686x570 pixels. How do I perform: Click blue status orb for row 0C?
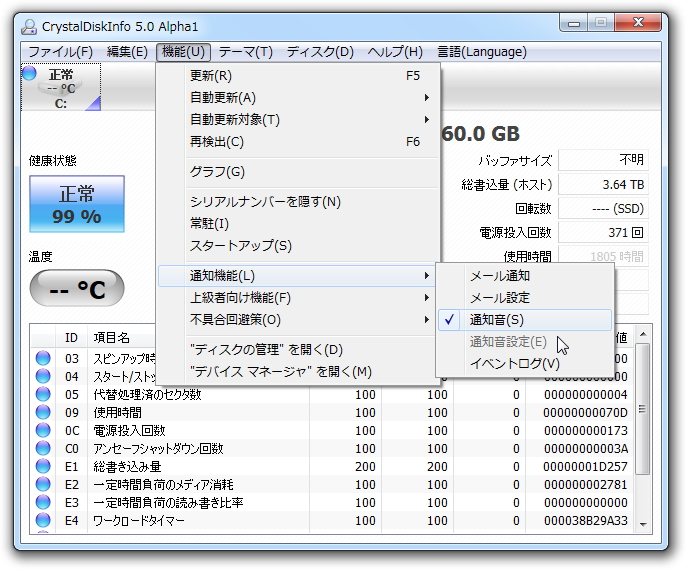click(43, 430)
